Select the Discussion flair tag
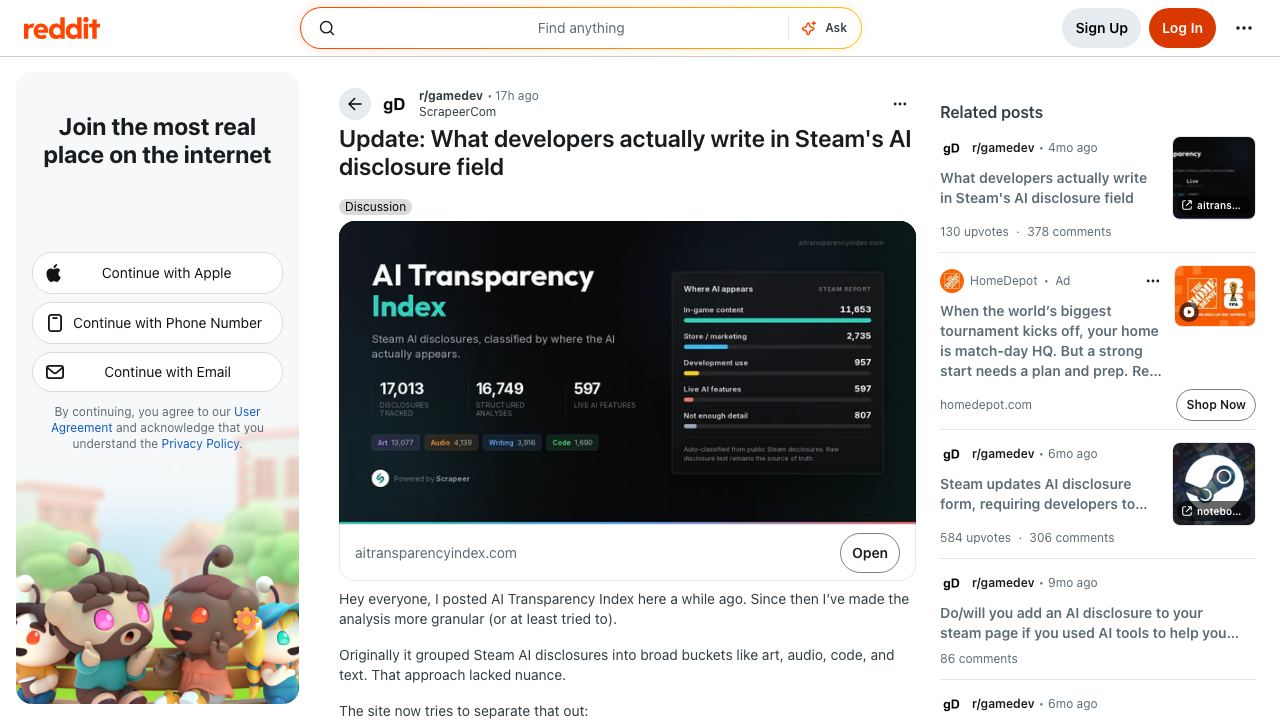The image size is (1280, 720). click(x=376, y=207)
